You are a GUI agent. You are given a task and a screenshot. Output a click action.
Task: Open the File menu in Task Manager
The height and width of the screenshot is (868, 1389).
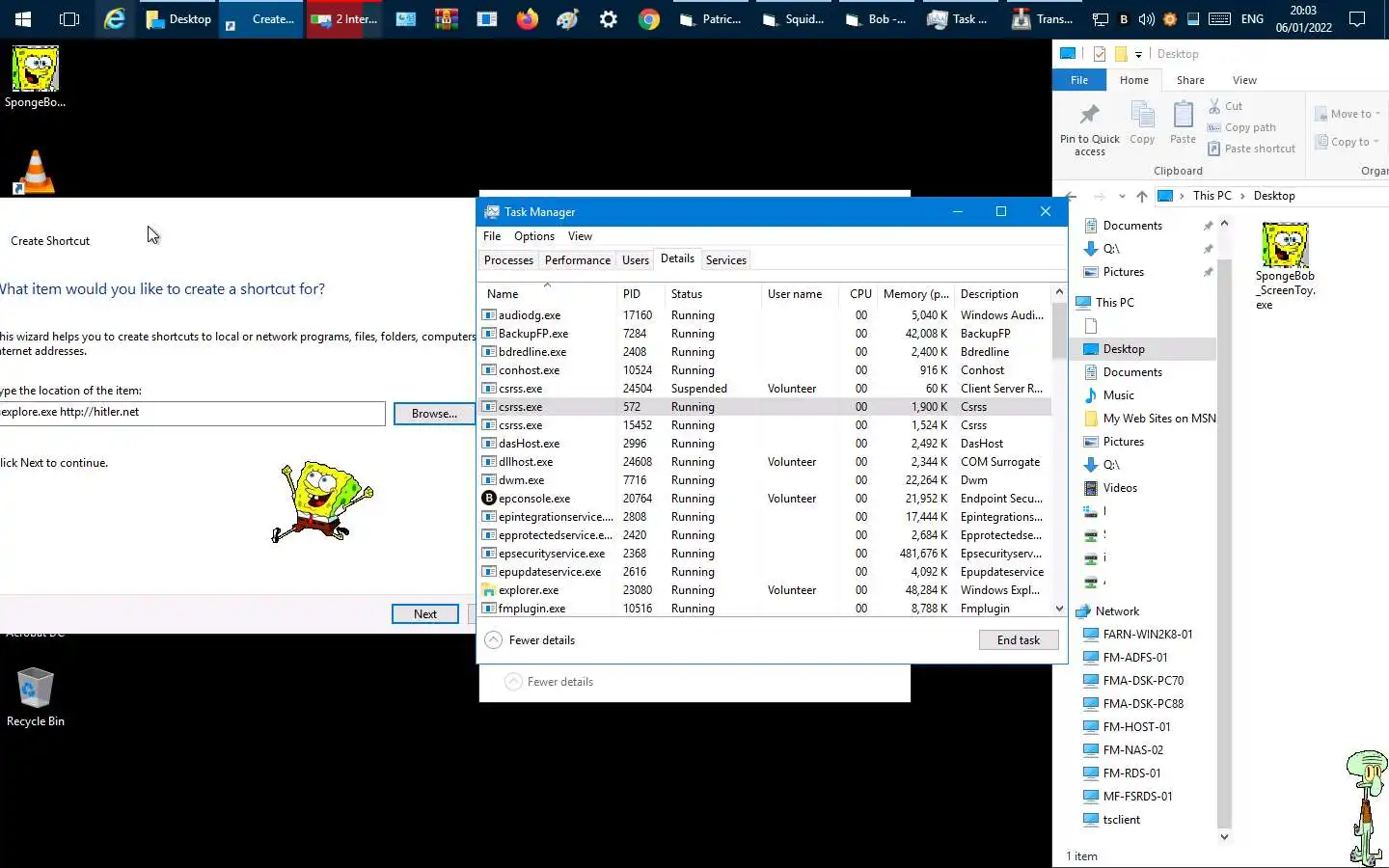492,236
